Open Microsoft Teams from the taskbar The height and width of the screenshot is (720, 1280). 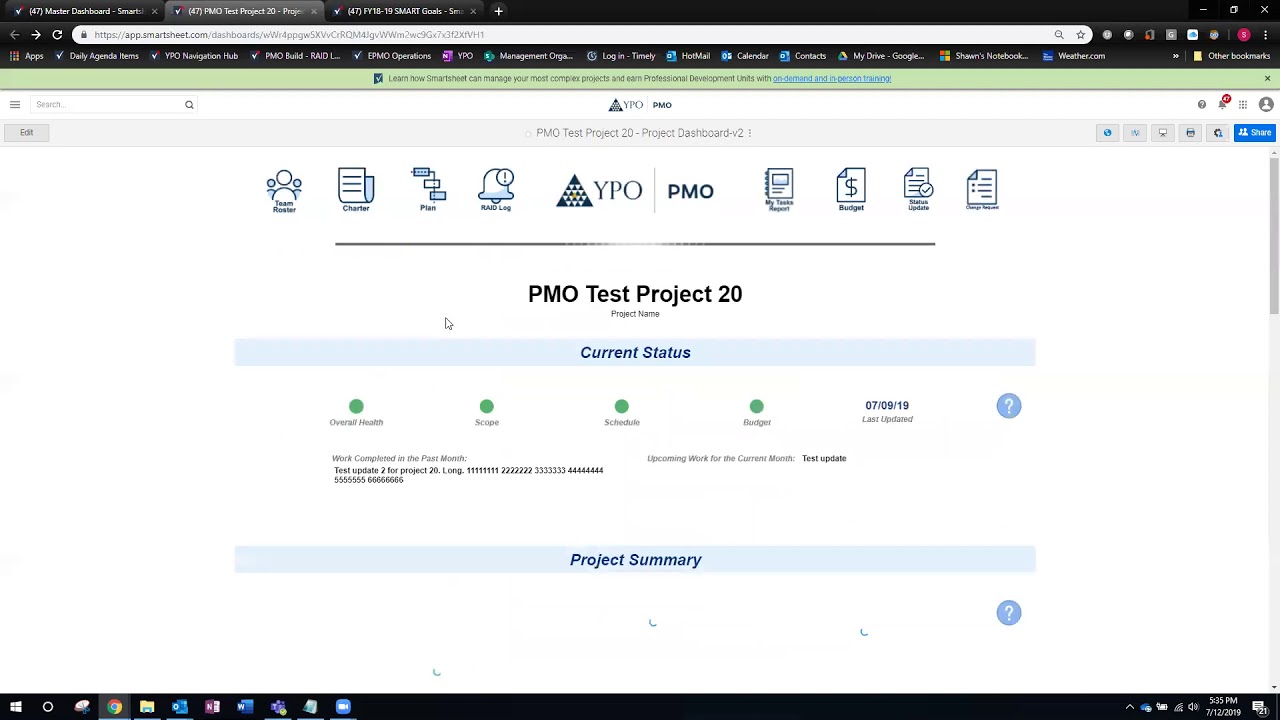click(x=278, y=707)
